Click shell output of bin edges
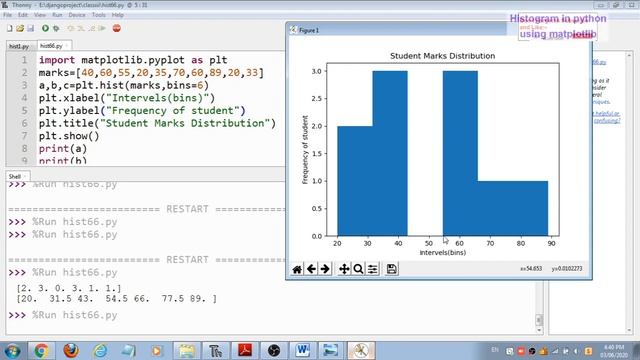Image resolution: width=640 pixels, height=360 pixels. tap(117, 299)
